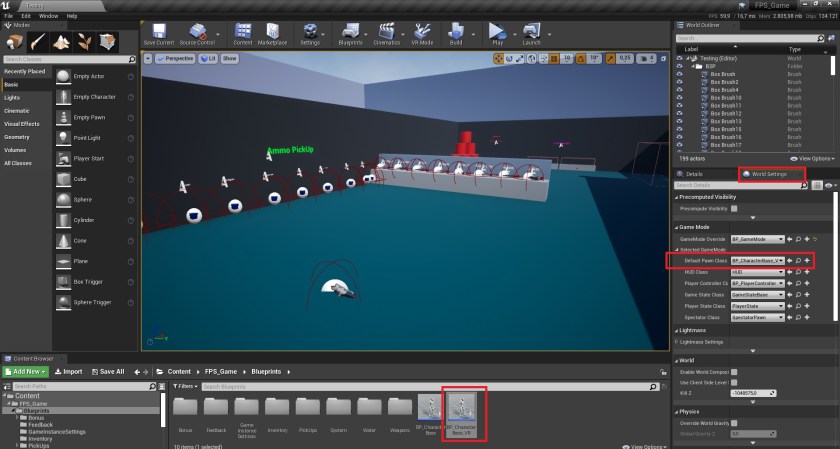
Task: Toggle the Override World Gravity checkbox
Action: coord(734,423)
